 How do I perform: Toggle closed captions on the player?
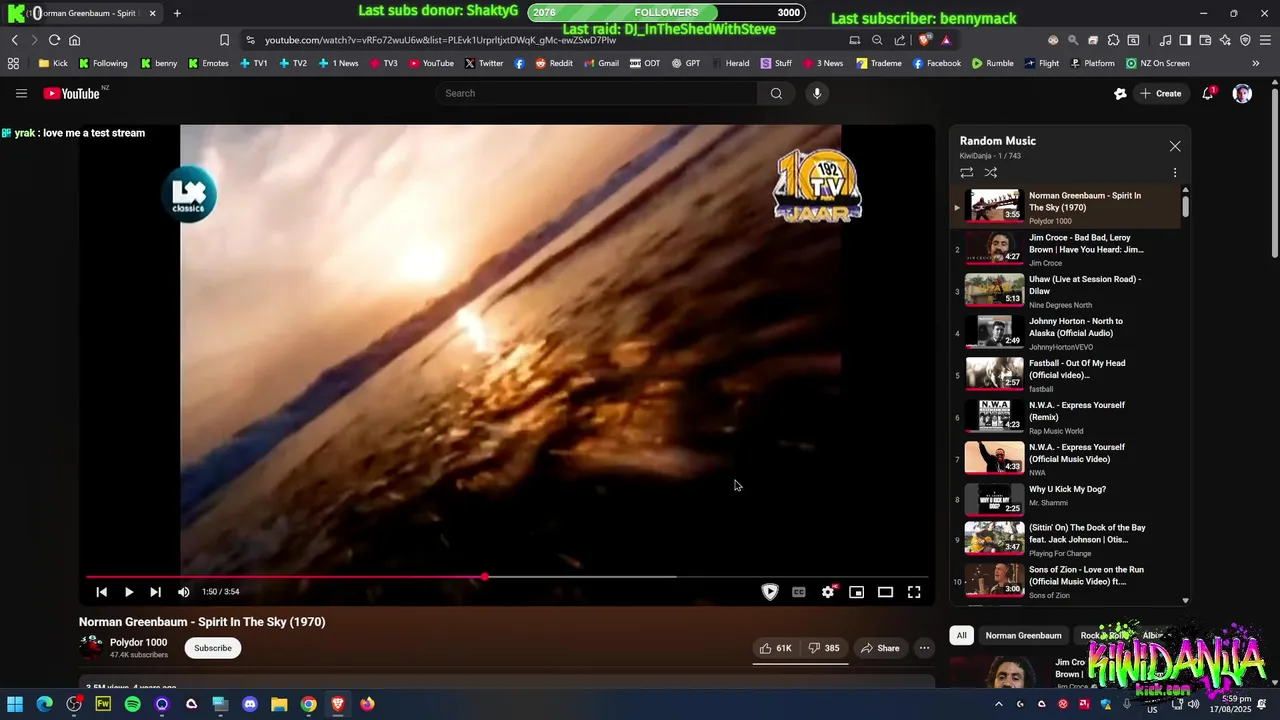click(799, 592)
